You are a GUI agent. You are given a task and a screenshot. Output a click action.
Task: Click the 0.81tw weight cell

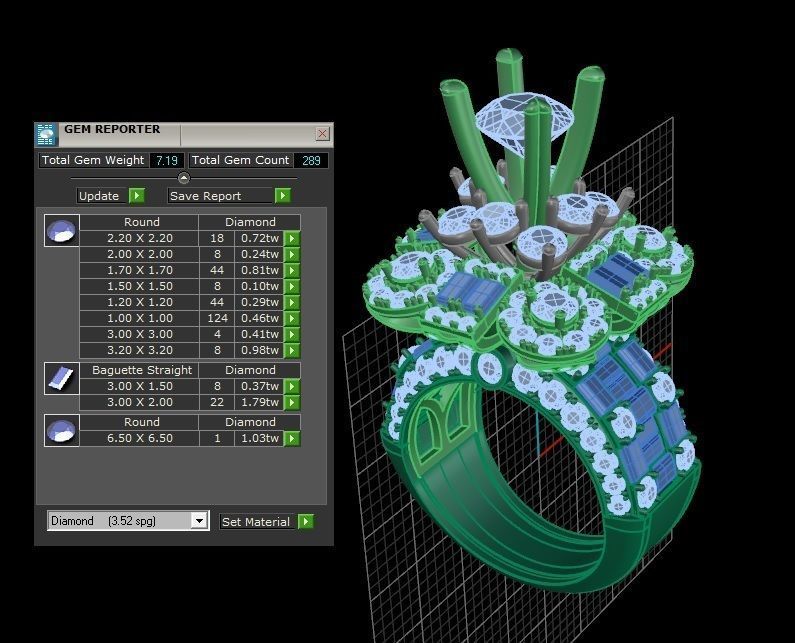click(259, 270)
